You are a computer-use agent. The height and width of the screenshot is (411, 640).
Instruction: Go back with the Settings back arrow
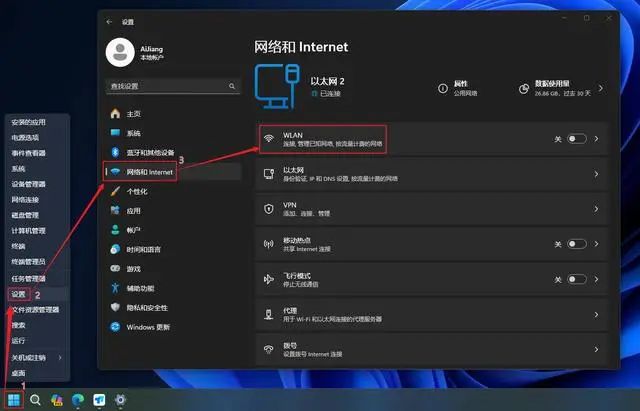[x=109, y=22]
